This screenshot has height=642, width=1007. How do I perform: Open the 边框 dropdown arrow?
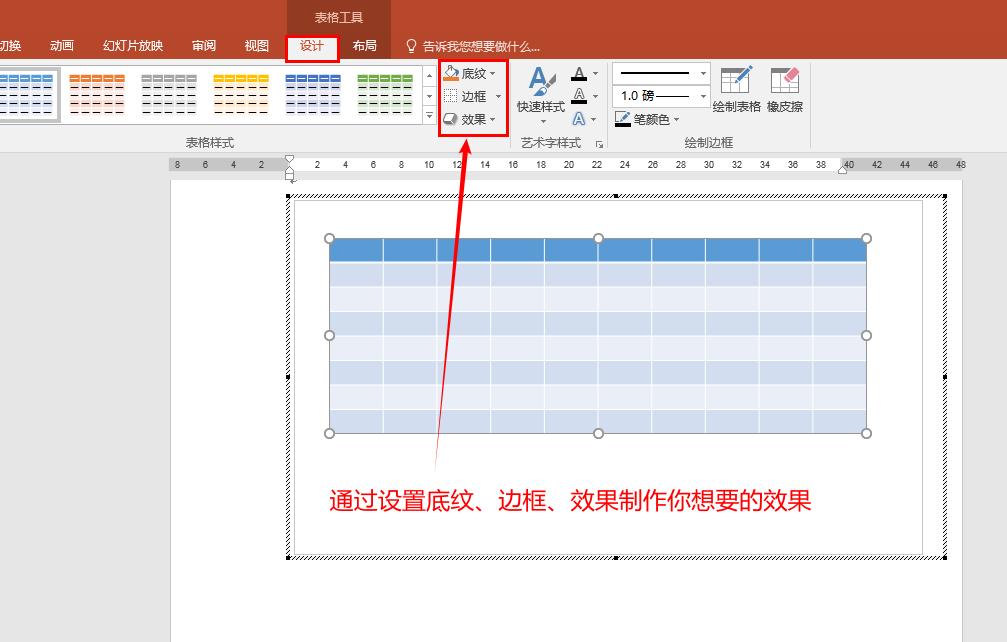tap(498, 96)
